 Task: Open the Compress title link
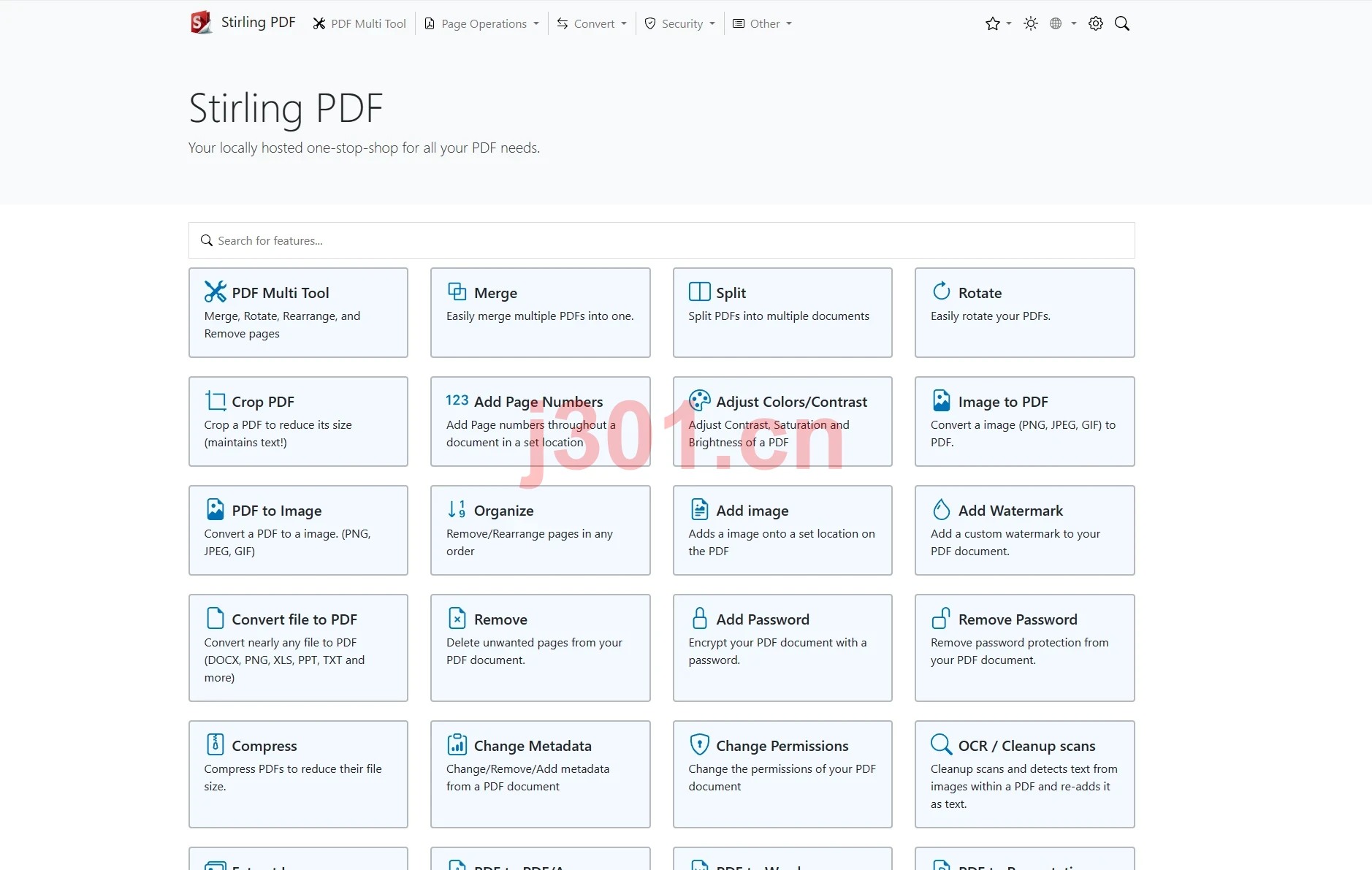264,746
